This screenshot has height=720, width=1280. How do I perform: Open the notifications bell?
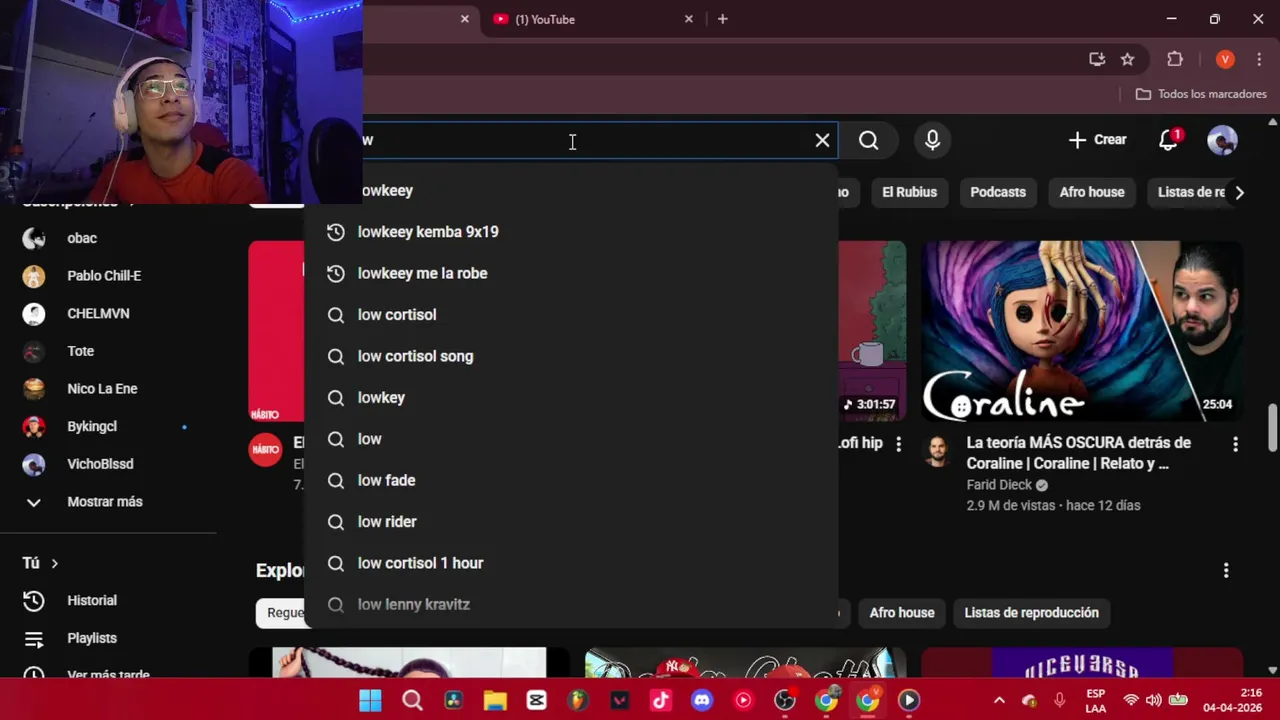click(1169, 140)
